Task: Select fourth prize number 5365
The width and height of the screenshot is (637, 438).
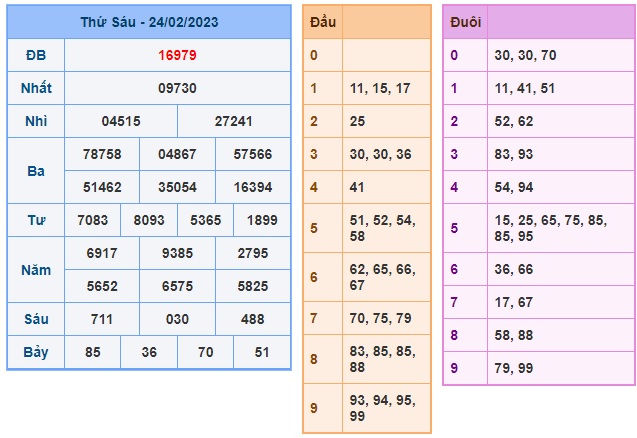Action: point(206,220)
